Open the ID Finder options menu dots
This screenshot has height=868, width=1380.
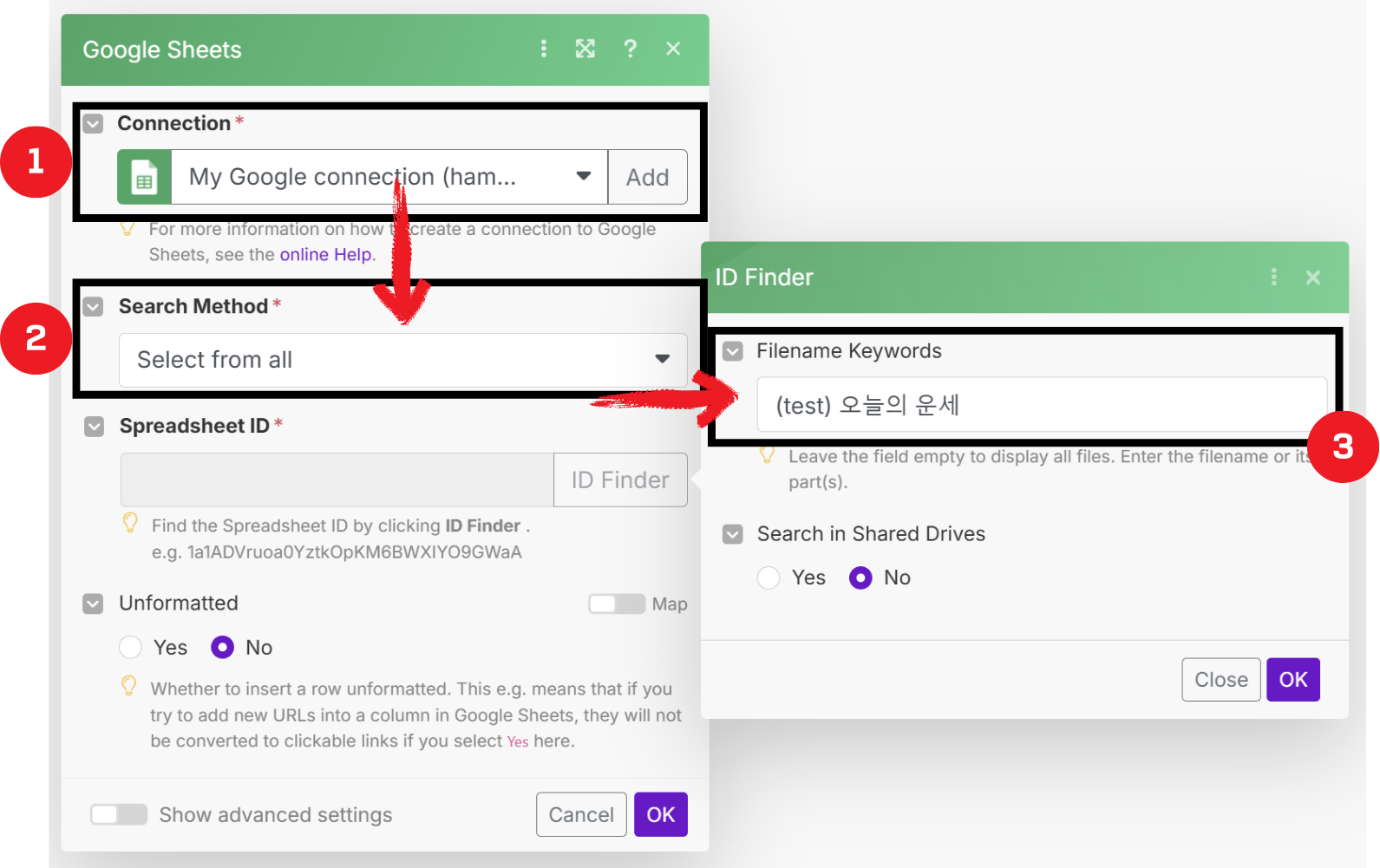coord(1273,277)
